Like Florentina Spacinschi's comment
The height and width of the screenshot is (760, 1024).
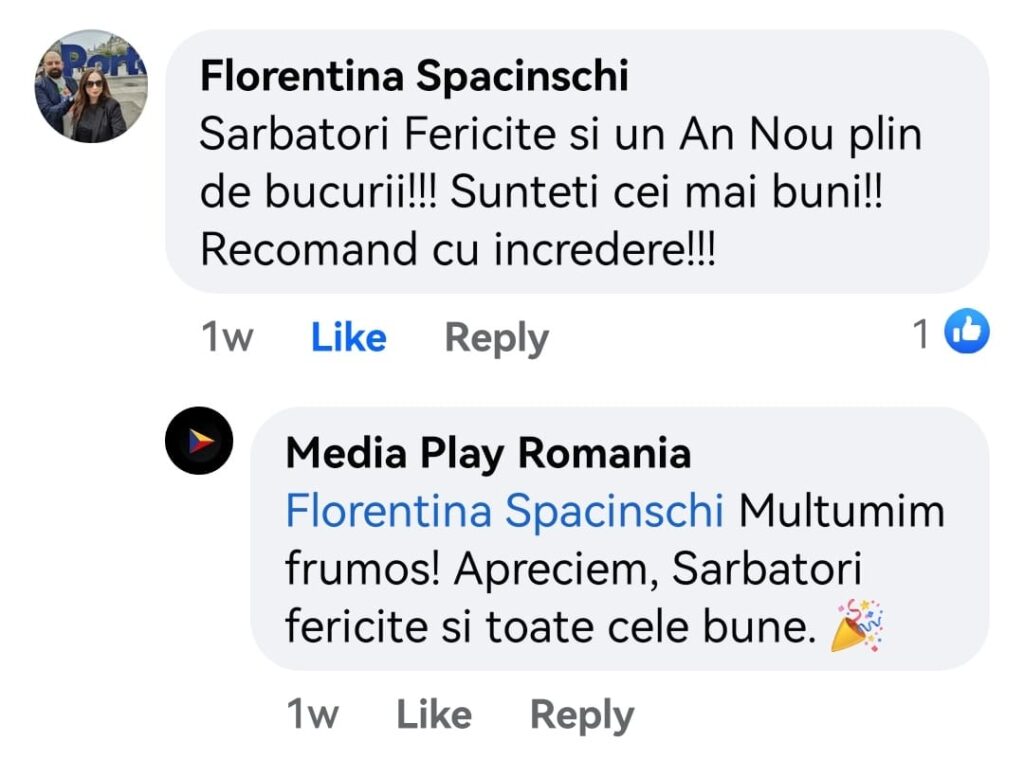point(348,338)
